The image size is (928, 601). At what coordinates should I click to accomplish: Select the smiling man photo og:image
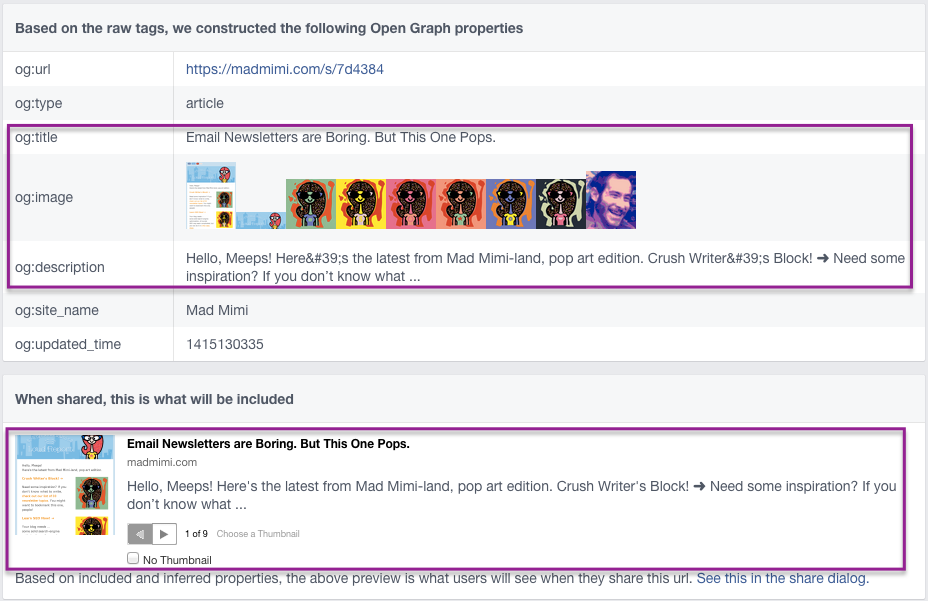coord(611,200)
